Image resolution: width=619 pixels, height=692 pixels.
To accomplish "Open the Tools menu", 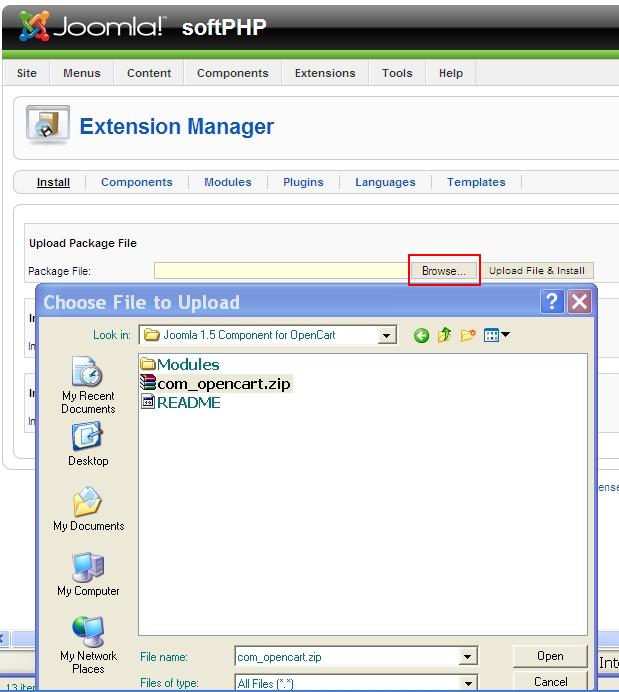I will pos(397,73).
